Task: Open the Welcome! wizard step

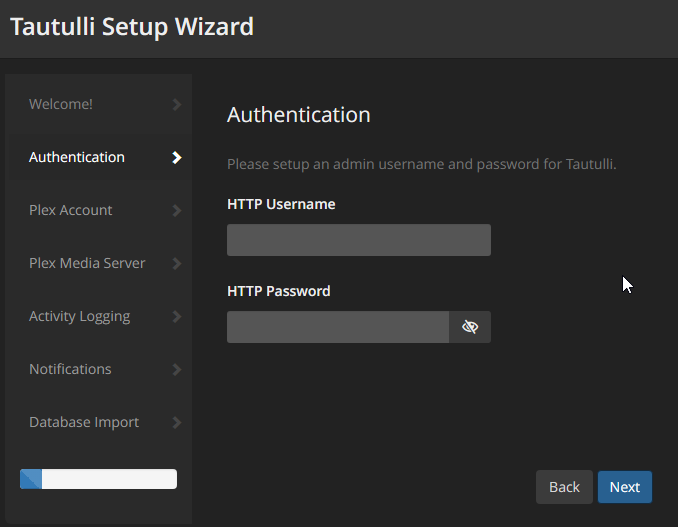Action: [x=61, y=104]
